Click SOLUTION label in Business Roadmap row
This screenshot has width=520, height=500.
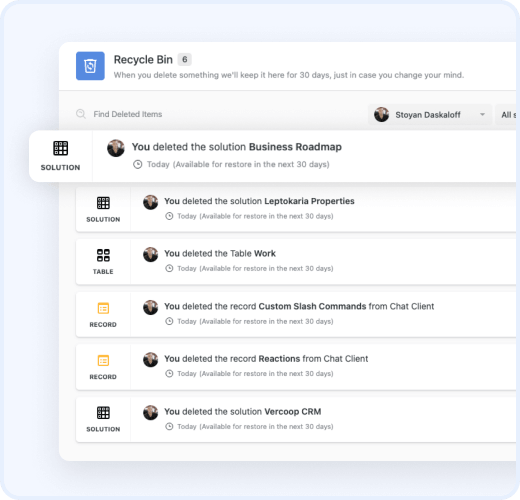click(60, 167)
